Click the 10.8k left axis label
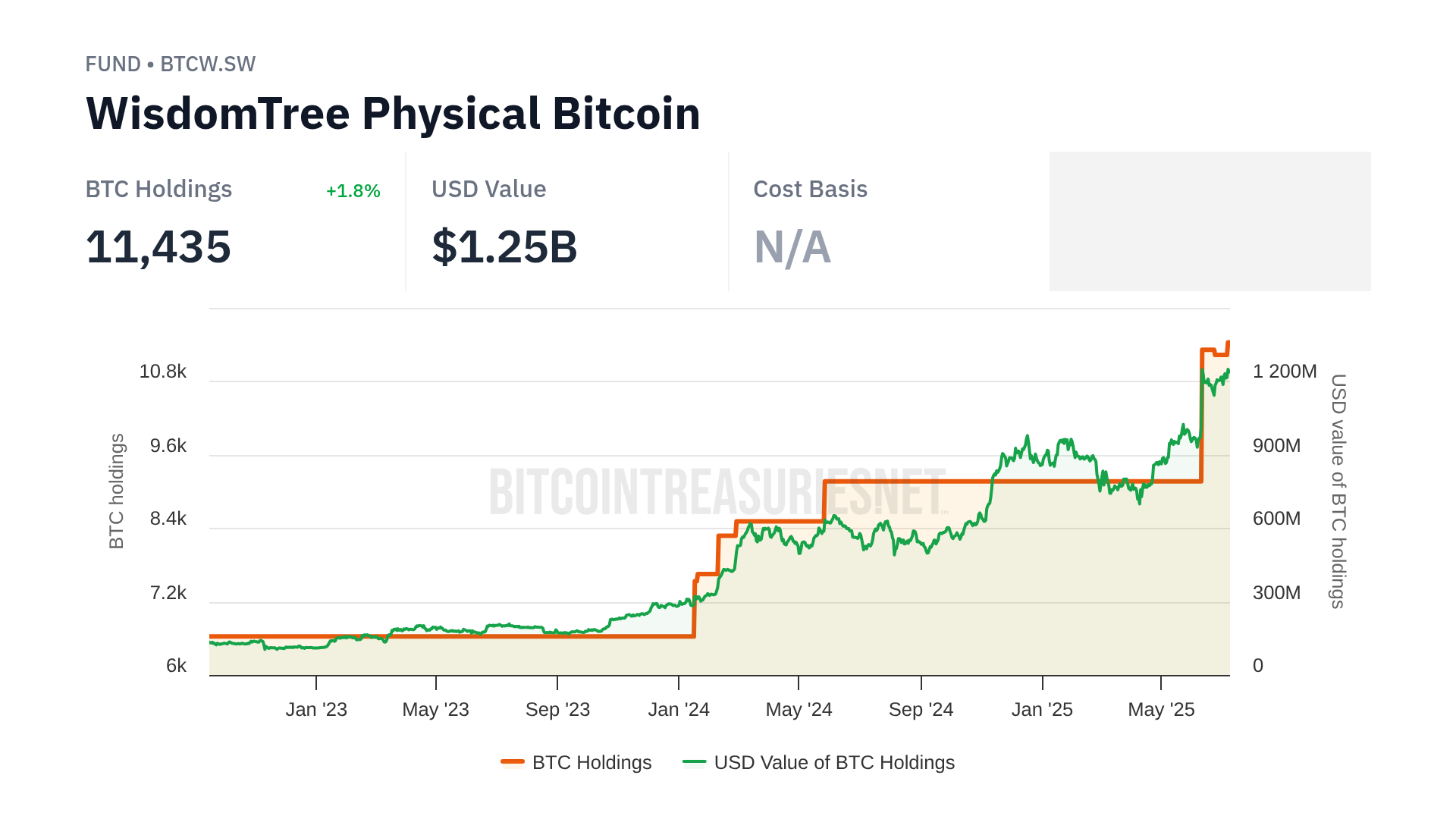 (162, 372)
